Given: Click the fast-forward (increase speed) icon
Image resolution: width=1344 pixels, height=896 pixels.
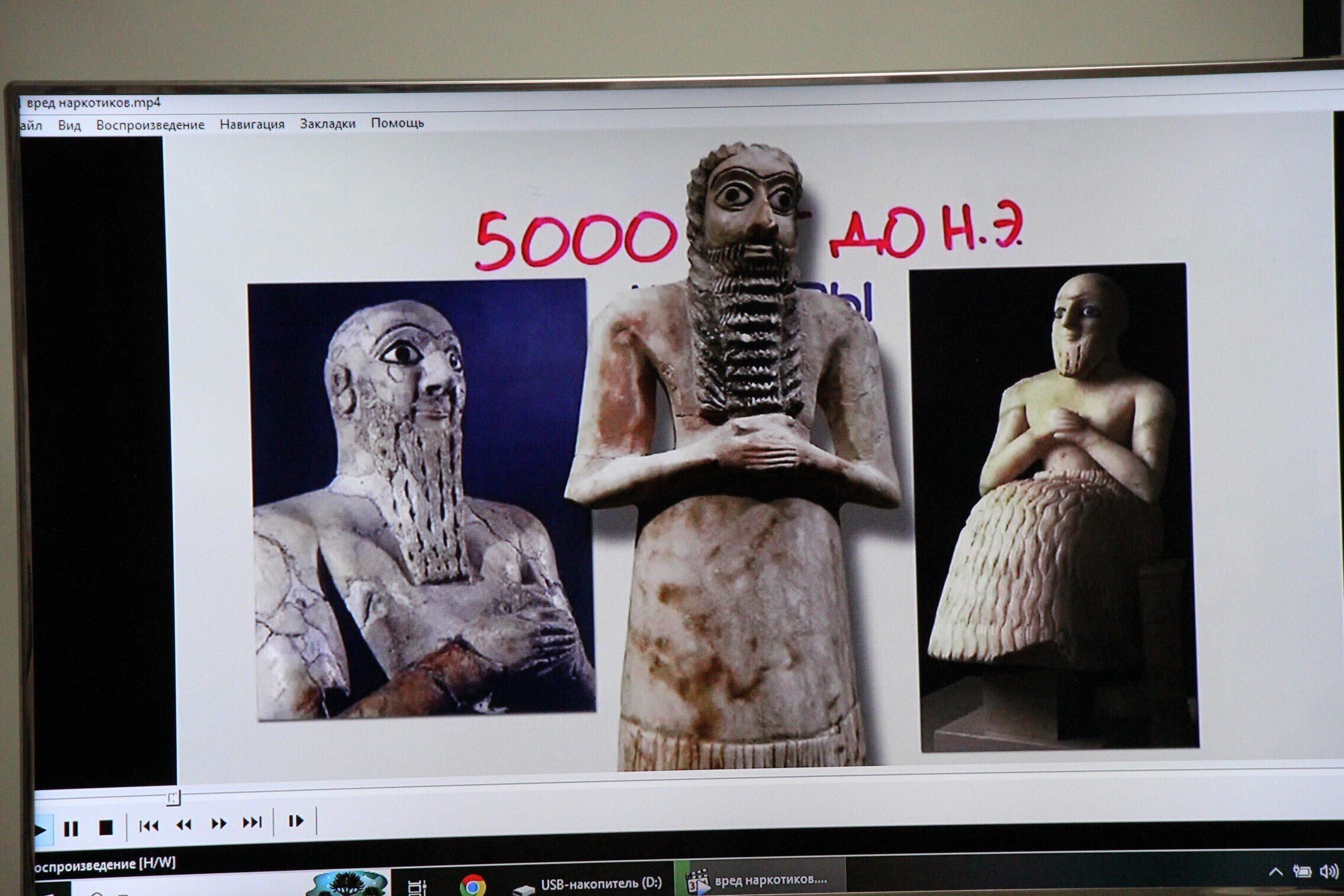Looking at the screenshot, I should (x=218, y=823).
